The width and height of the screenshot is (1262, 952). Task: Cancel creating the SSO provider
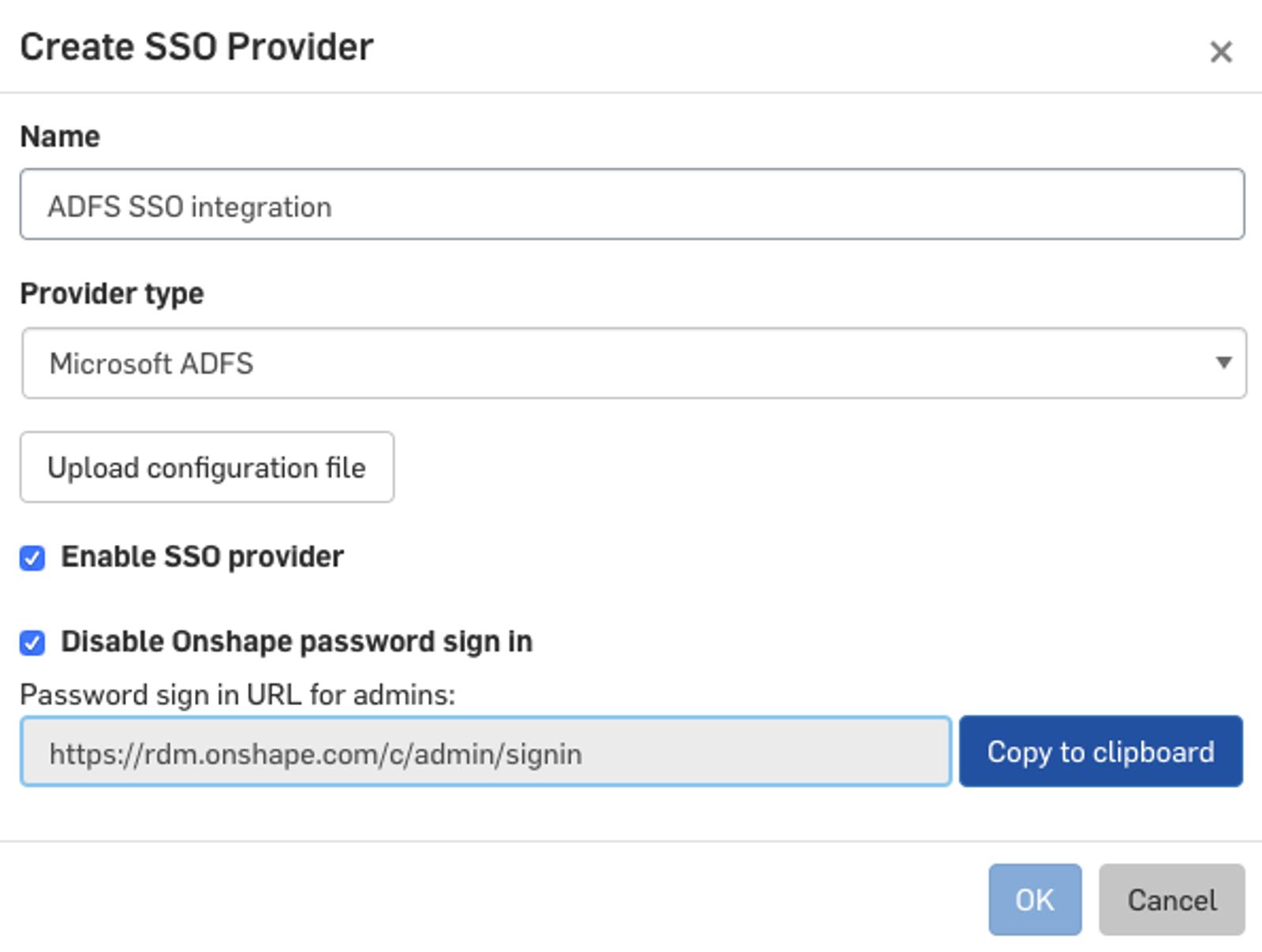1171,900
